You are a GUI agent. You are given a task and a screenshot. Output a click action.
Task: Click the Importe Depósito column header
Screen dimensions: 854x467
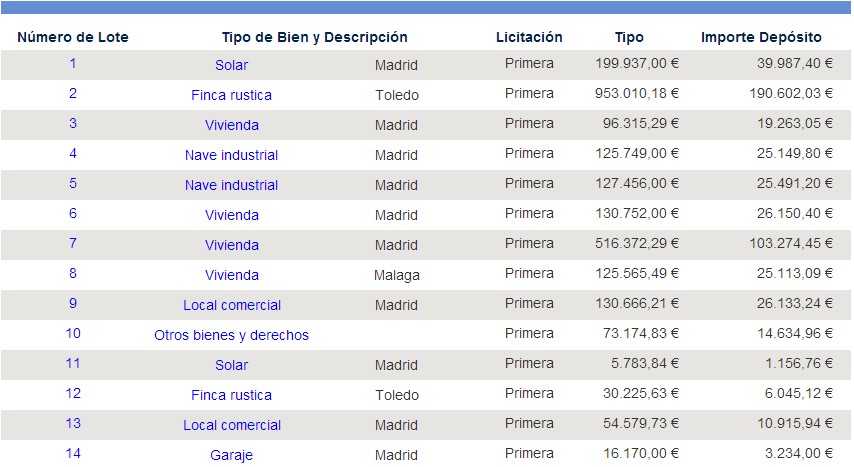click(x=761, y=37)
